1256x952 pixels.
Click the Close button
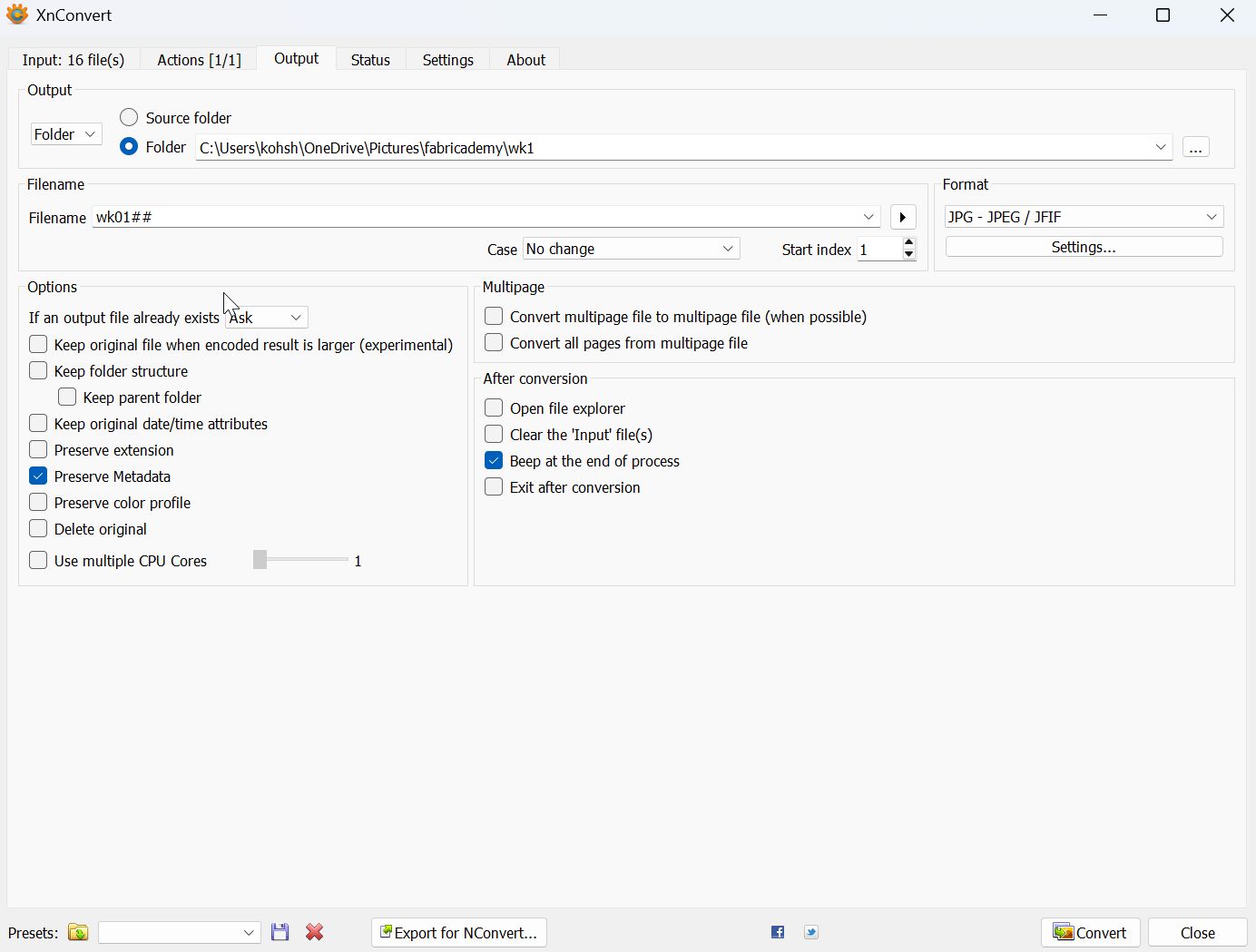pos(1198,932)
